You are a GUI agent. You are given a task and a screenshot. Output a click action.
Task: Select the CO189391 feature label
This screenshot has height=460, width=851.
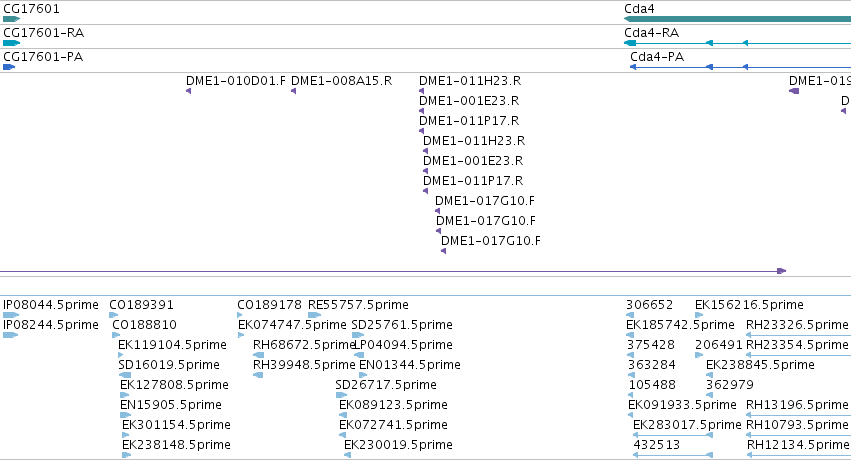[x=142, y=305]
